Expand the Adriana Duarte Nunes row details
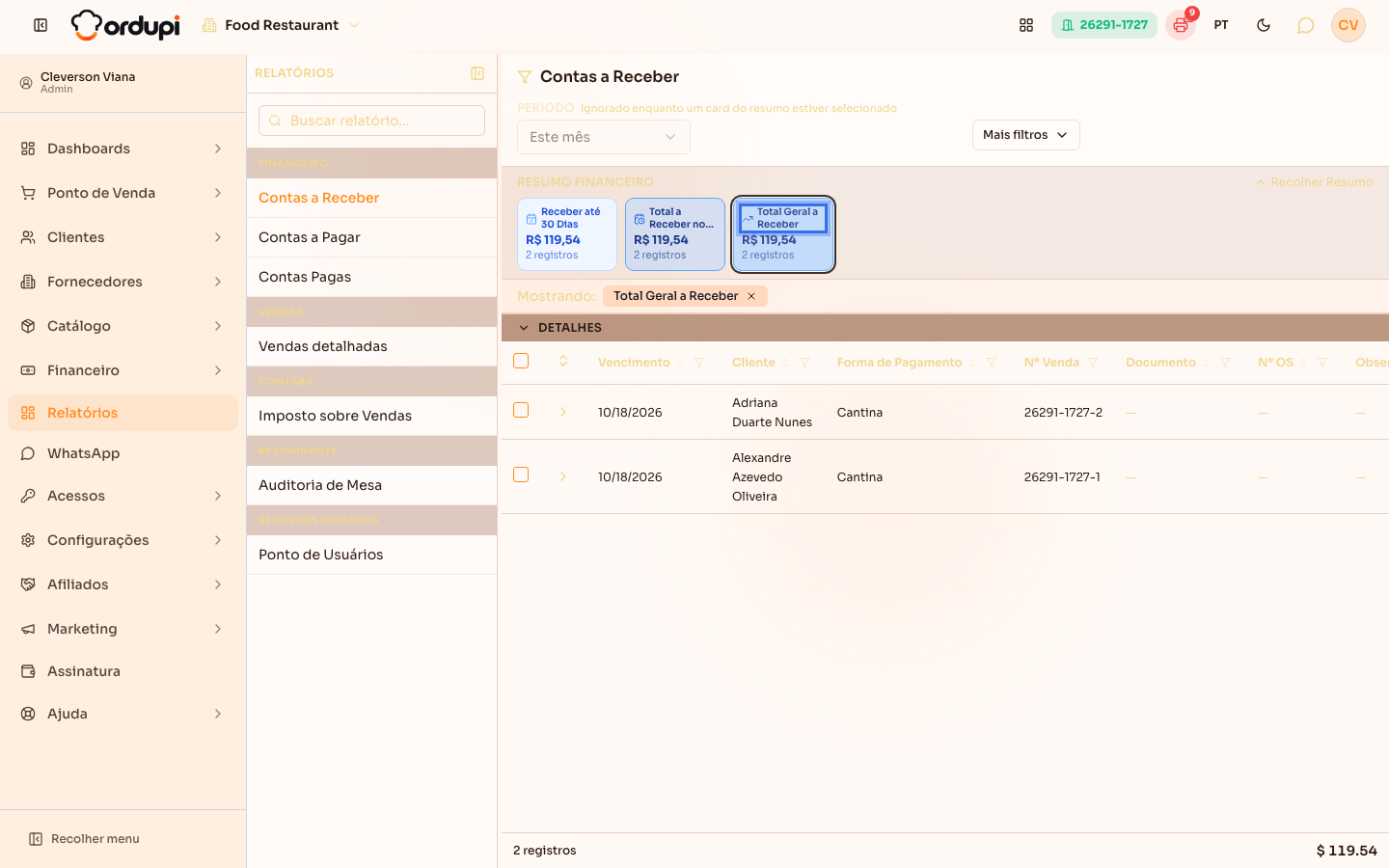 [563, 412]
